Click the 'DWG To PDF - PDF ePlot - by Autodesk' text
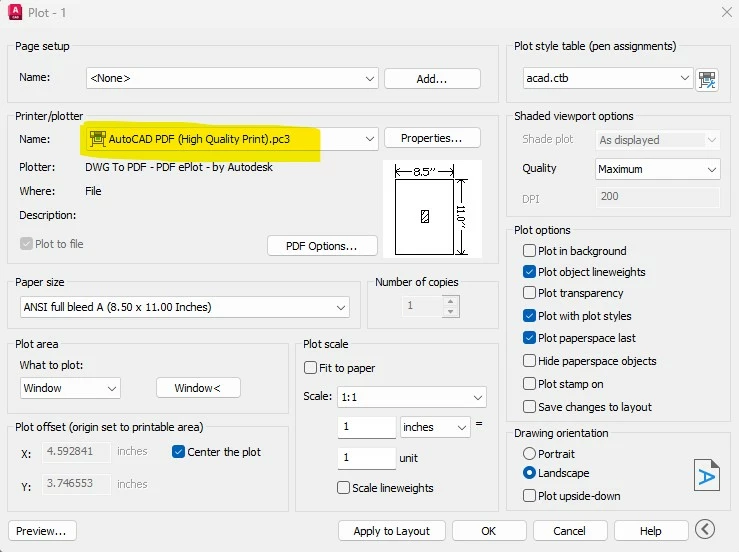 tap(179, 167)
